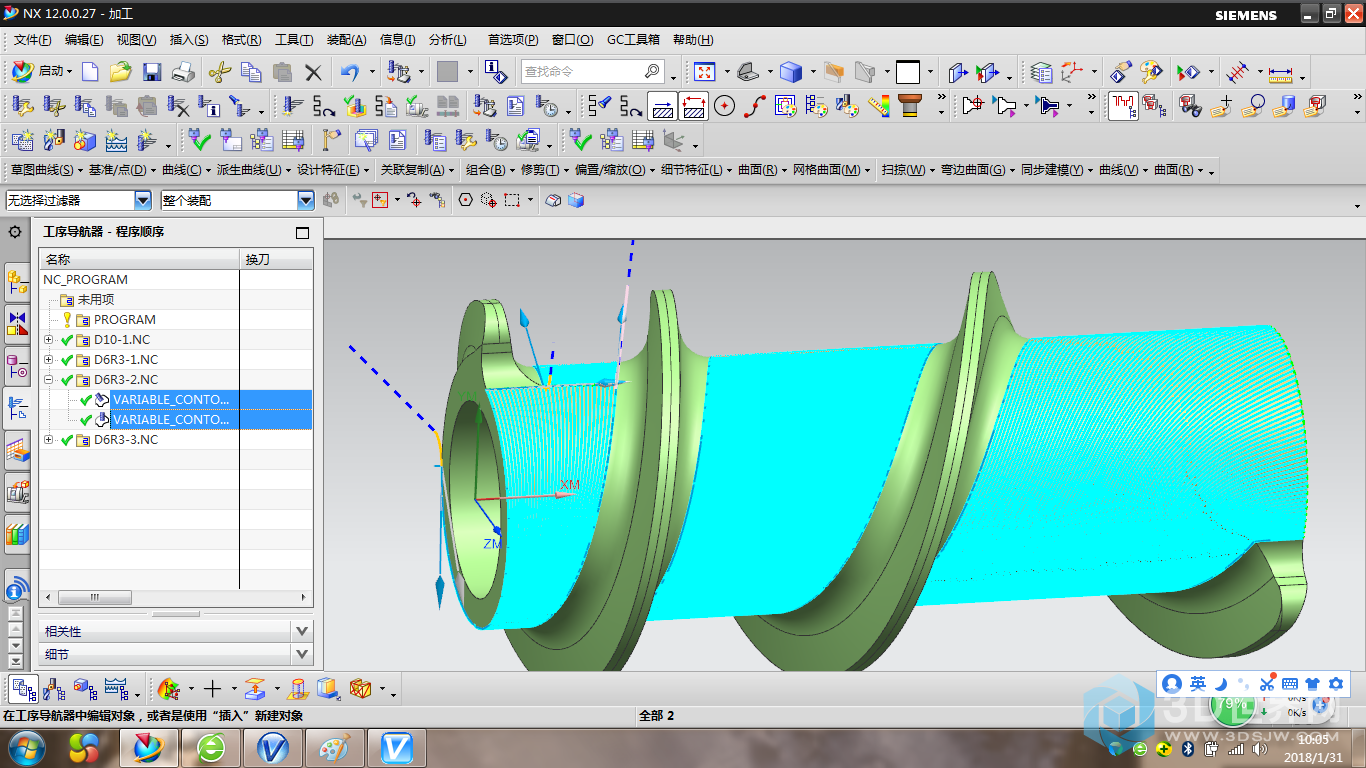Select the NC_PROGRAM tree row
The height and width of the screenshot is (768, 1366).
click(176, 280)
